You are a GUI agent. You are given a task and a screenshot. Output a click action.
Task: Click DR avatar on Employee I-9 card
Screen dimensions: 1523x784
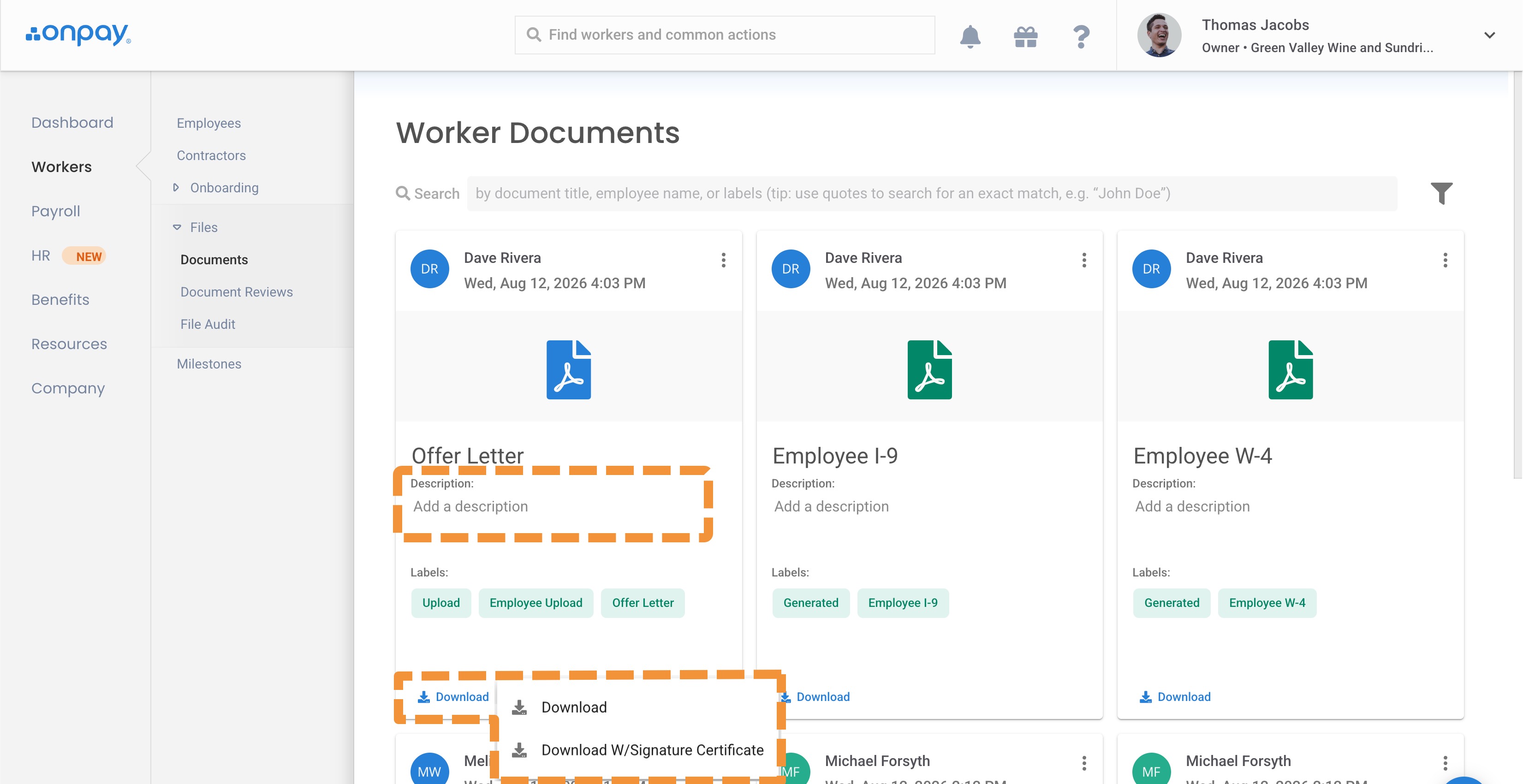click(791, 269)
